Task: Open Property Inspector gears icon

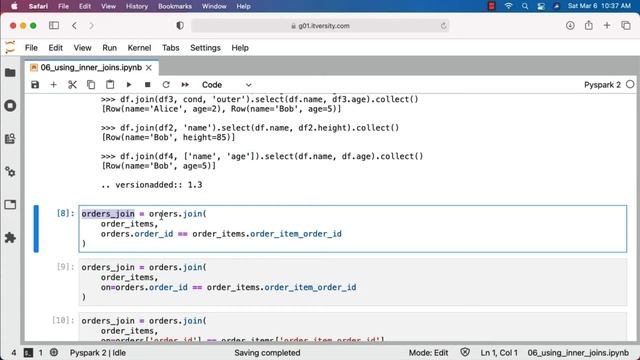Action: tap(10, 172)
